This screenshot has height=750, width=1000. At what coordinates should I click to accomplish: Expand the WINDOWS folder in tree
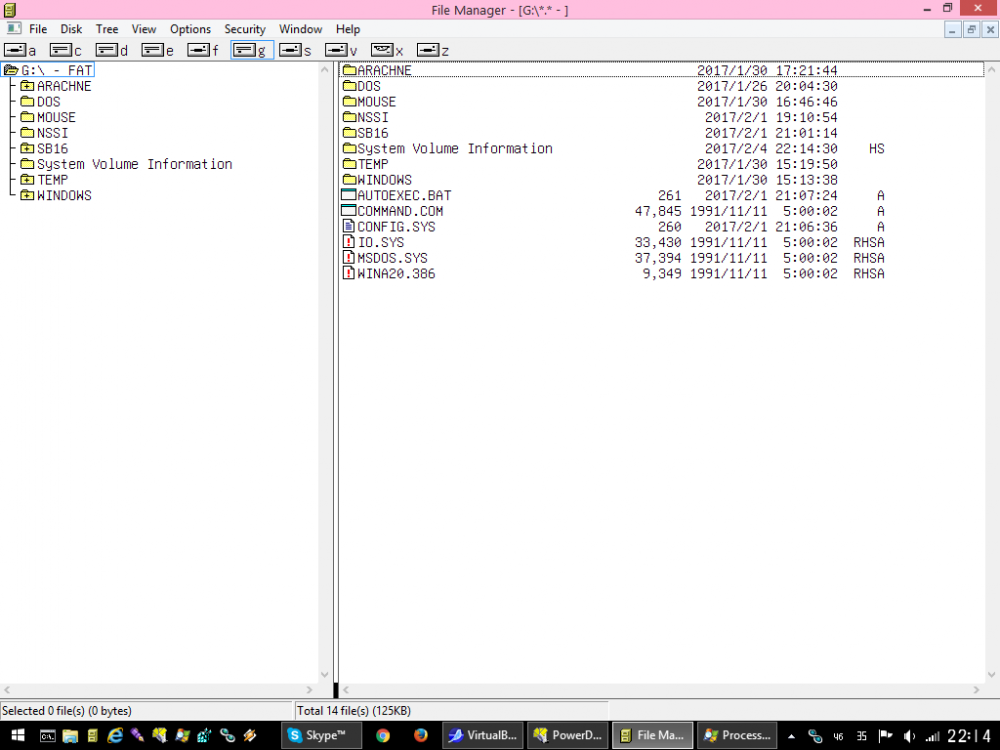(x=27, y=195)
